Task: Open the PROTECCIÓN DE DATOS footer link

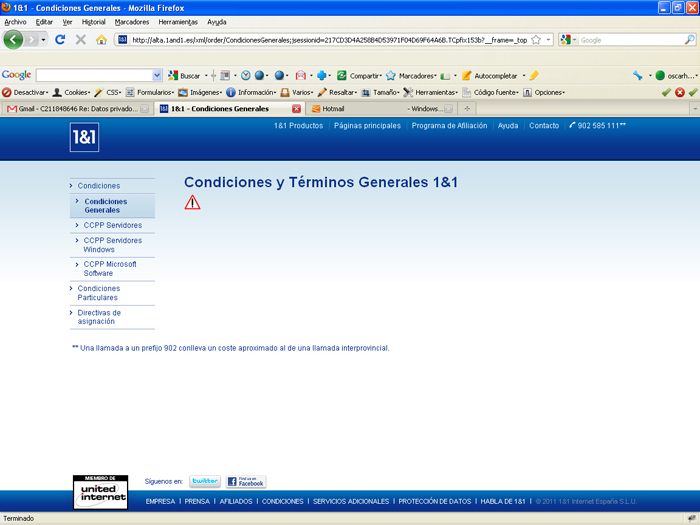Action: click(x=434, y=501)
